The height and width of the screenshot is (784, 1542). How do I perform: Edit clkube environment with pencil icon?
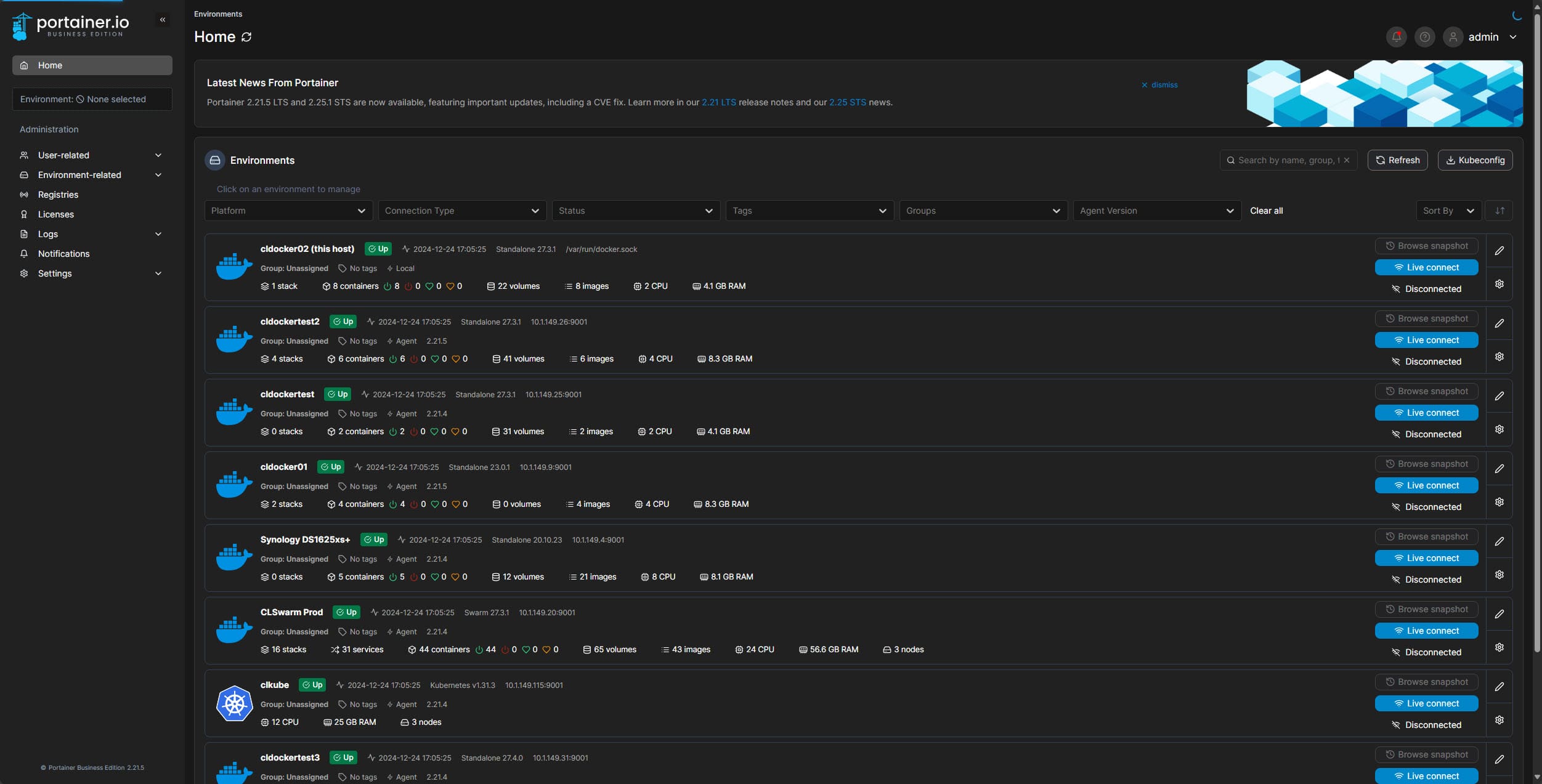(1499, 687)
